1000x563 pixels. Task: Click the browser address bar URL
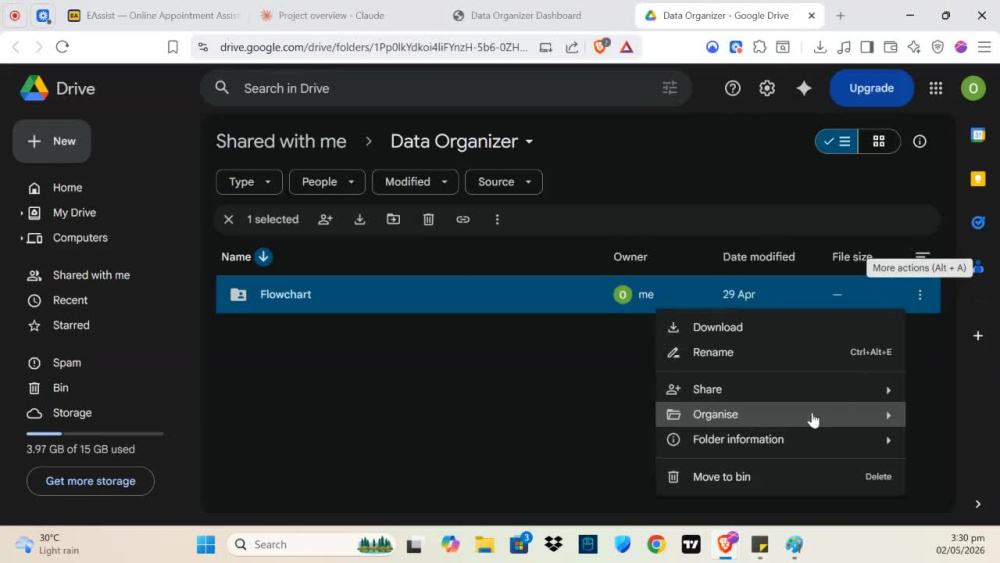[x=374, y=47]
